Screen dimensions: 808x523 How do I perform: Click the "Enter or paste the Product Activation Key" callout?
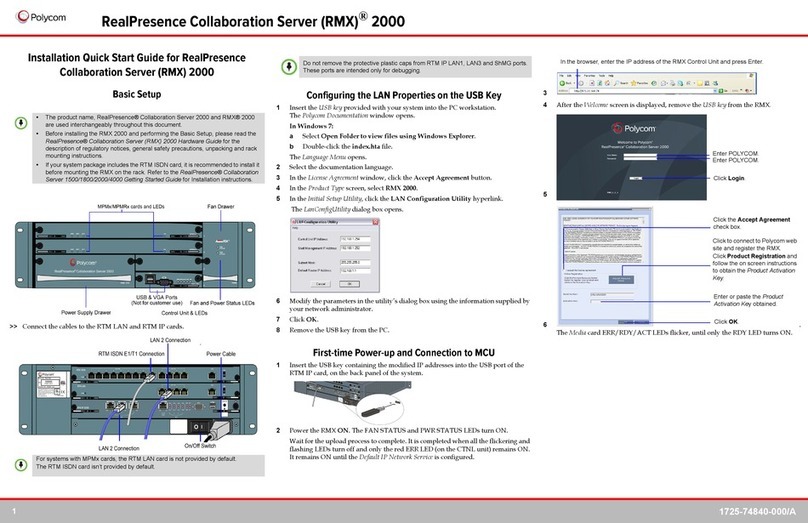coord(748,300)
